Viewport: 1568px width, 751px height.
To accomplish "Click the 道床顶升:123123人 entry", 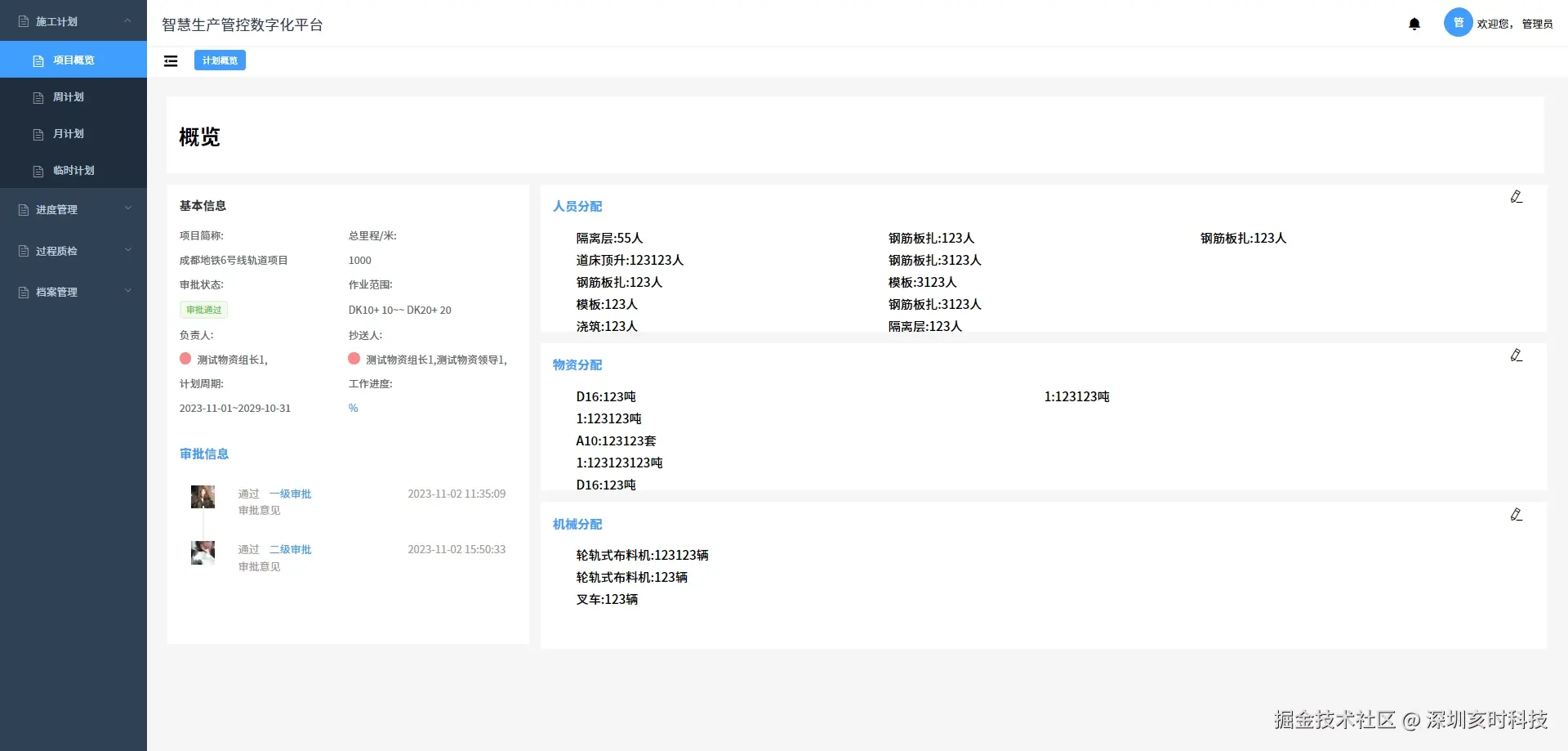I will (x=630, y=260).
